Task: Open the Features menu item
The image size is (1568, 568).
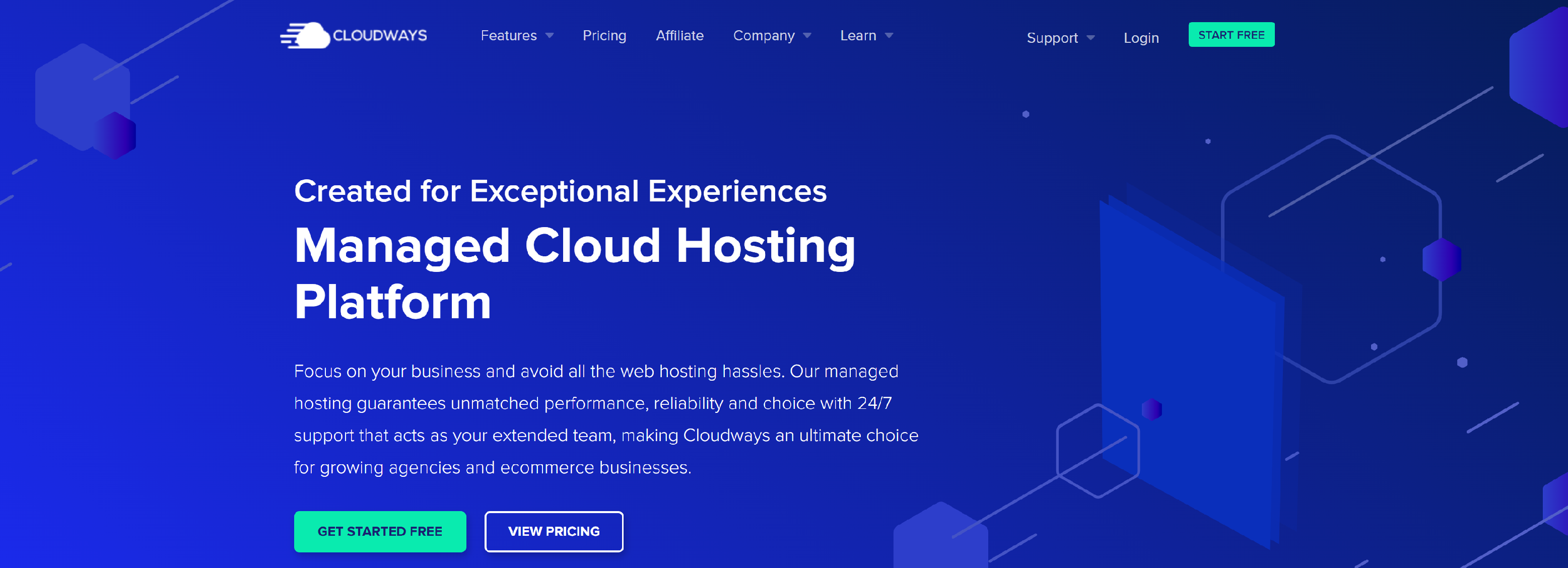Action: coord(509,36)
